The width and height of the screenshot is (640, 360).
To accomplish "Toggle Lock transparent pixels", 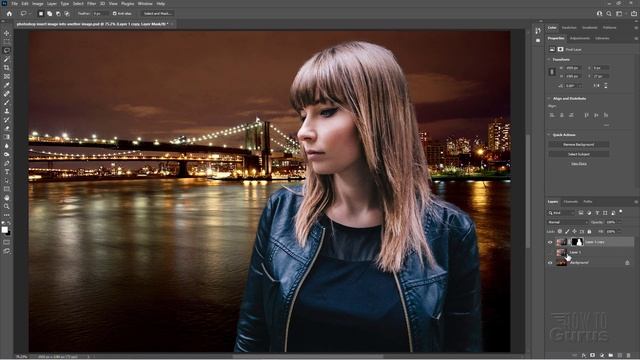I will pos(560,231).
